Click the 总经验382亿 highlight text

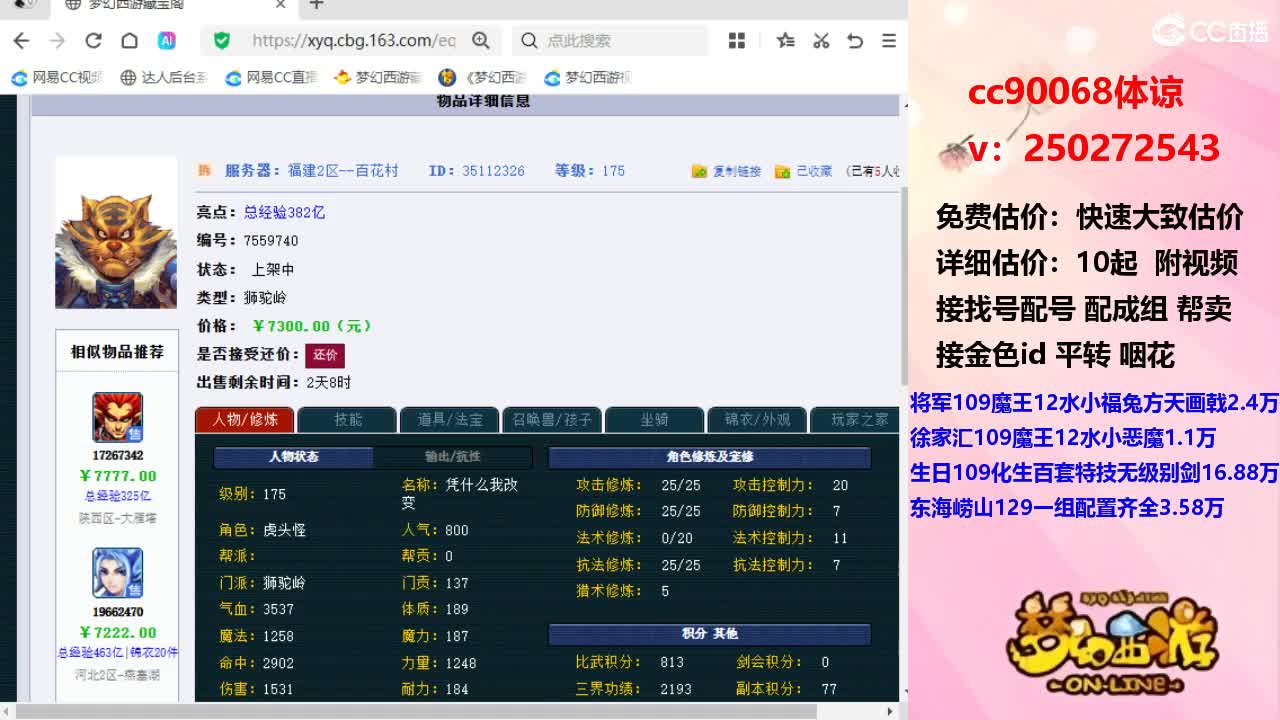pyautogui.click(x=284, y=212)
